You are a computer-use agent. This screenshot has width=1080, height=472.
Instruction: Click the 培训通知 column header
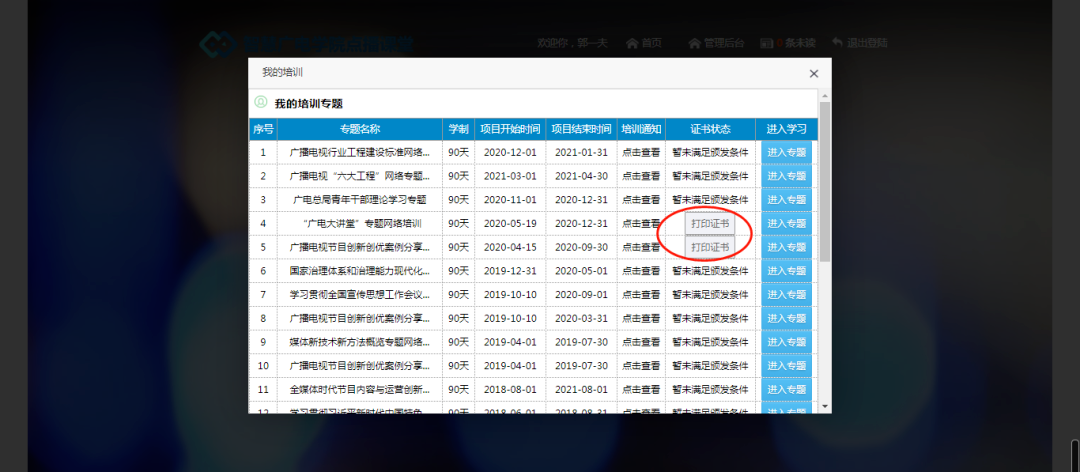tap(641, 129)
